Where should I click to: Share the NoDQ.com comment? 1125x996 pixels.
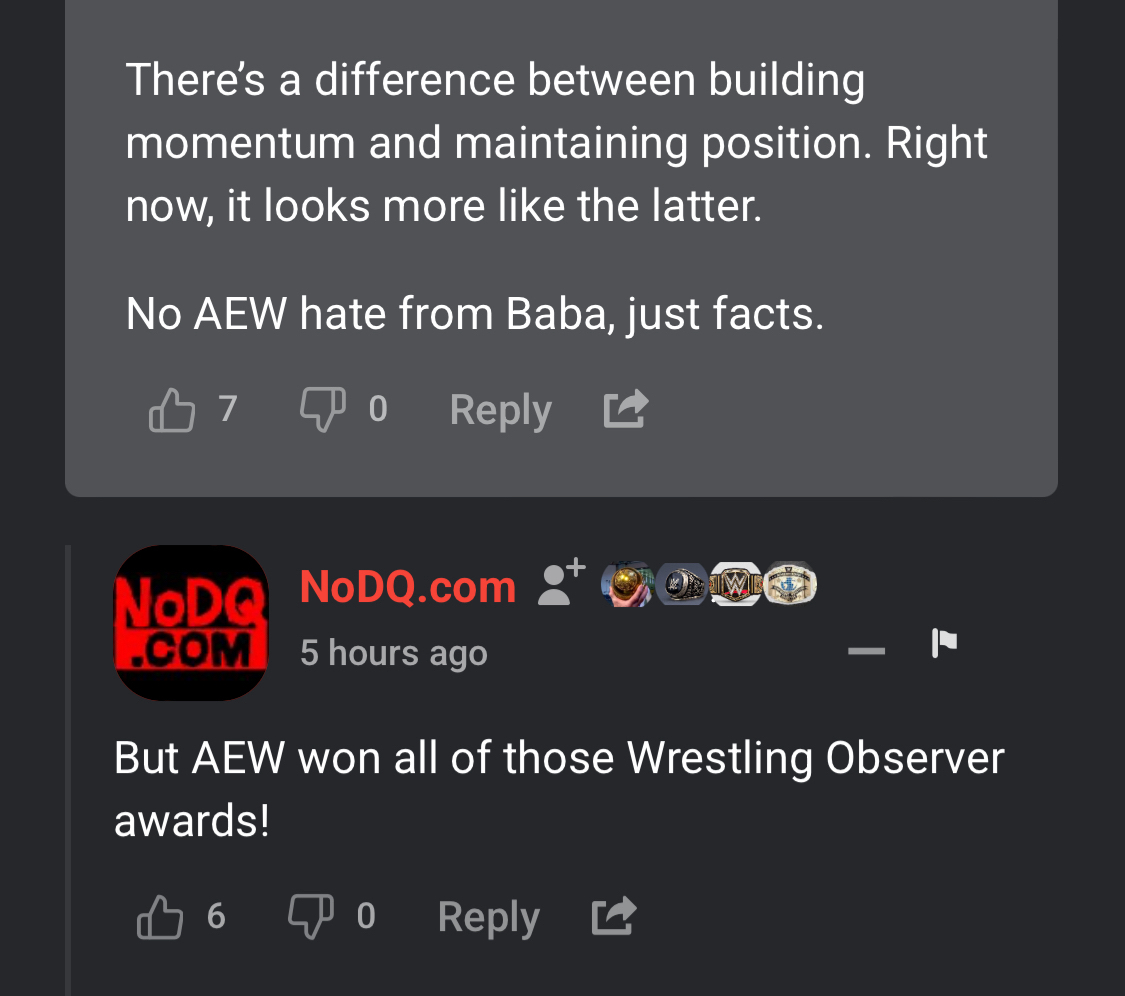613,916
